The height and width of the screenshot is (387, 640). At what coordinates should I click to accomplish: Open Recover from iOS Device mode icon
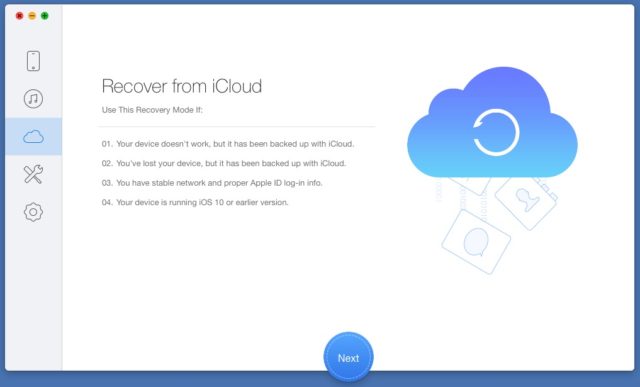click(33, 61)
